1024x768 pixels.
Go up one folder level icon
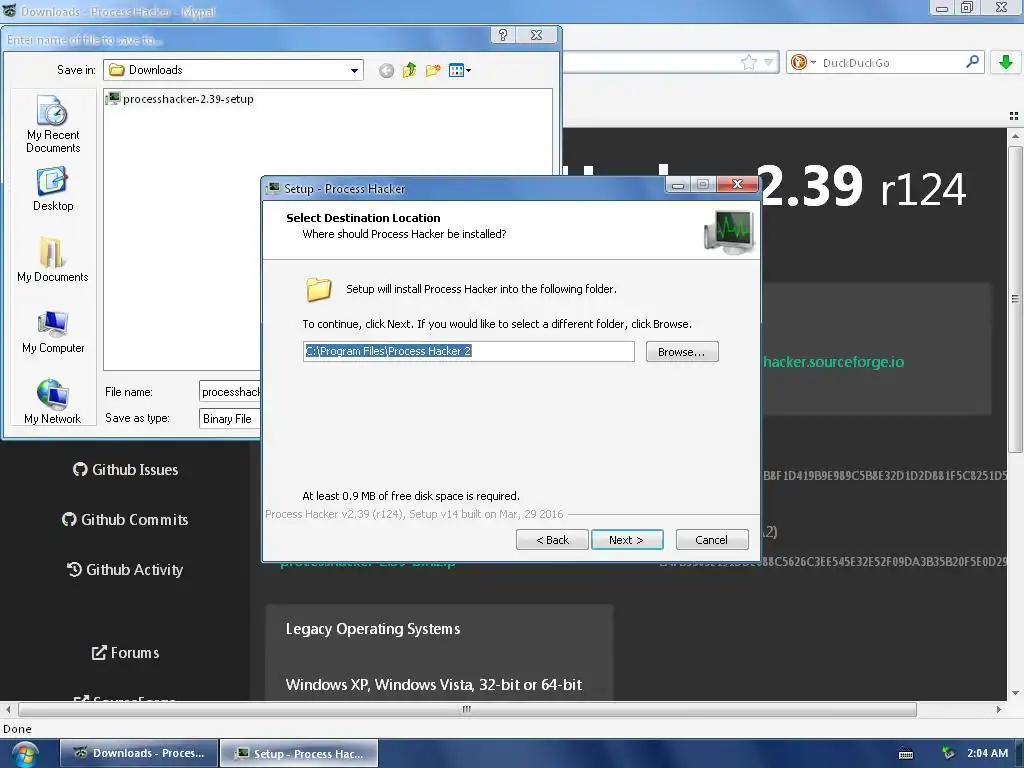point(409,70)
